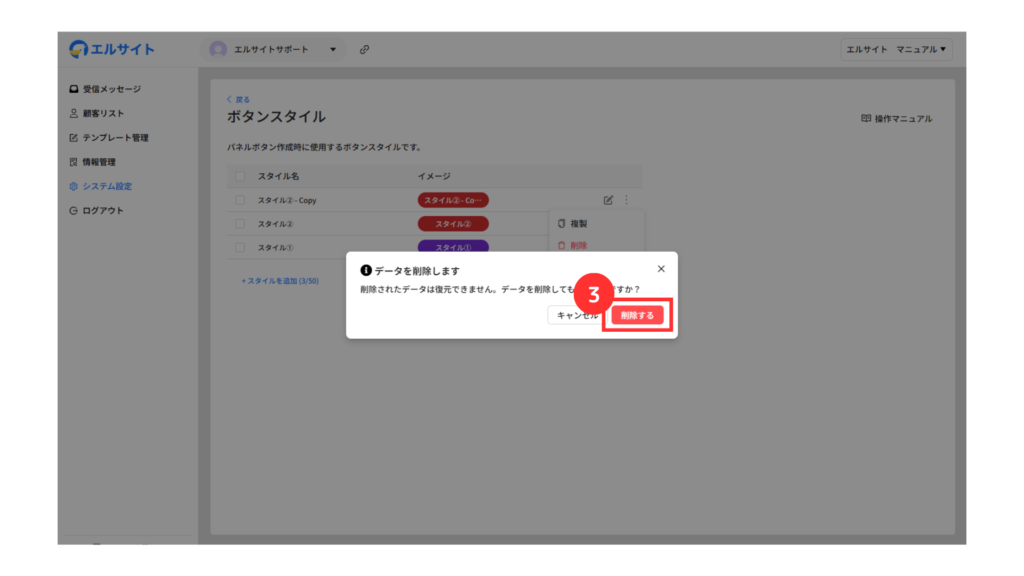Open the three-dot menu for スタイル②-Copy

[x=627, y=200]
